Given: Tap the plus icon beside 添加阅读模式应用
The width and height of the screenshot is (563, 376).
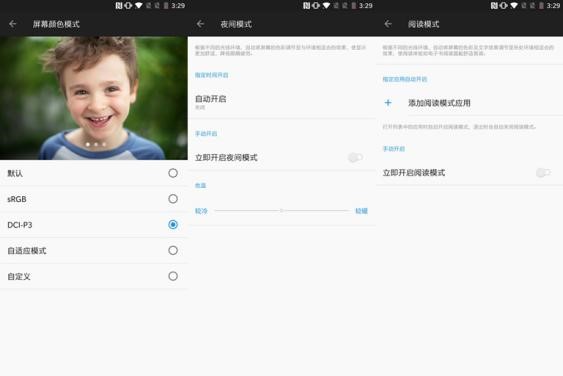Looking at the screenshot, I should pyautogui.click(x=388, y=103).
